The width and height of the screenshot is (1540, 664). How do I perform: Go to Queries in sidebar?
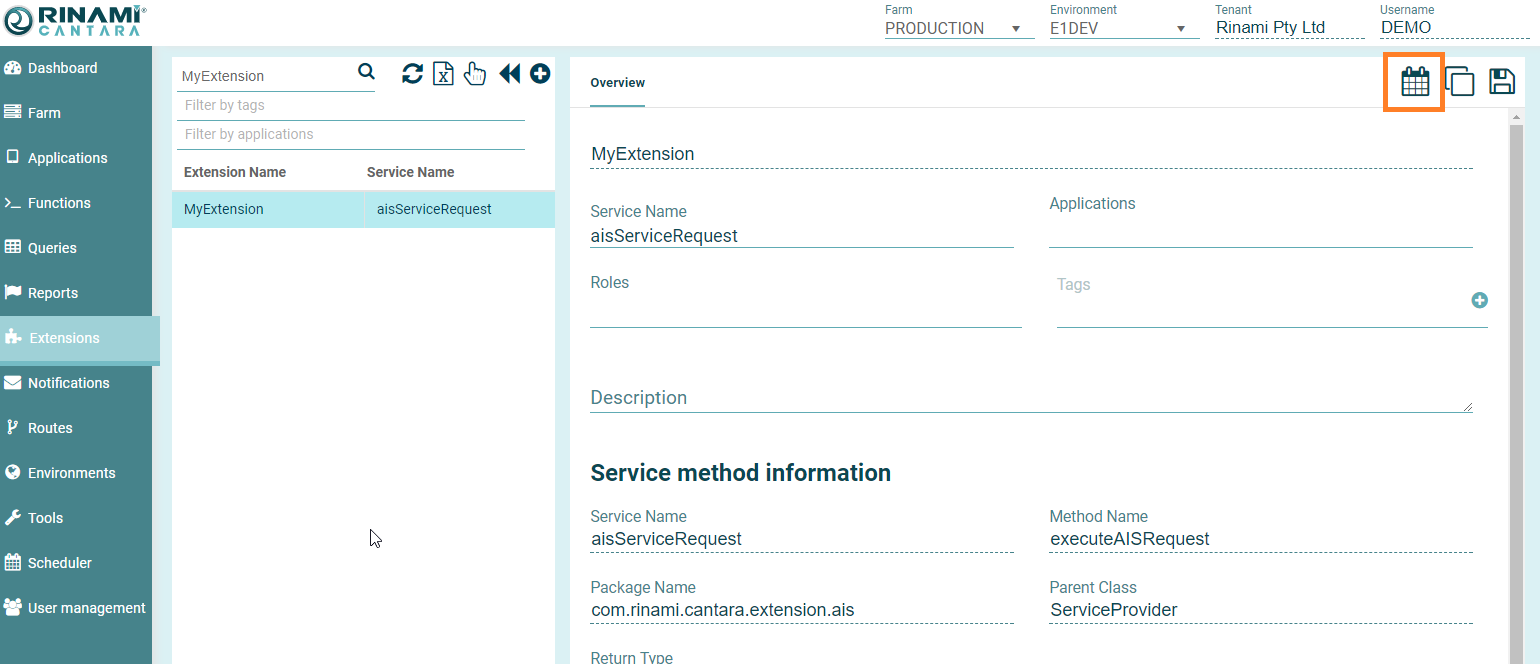52,248
